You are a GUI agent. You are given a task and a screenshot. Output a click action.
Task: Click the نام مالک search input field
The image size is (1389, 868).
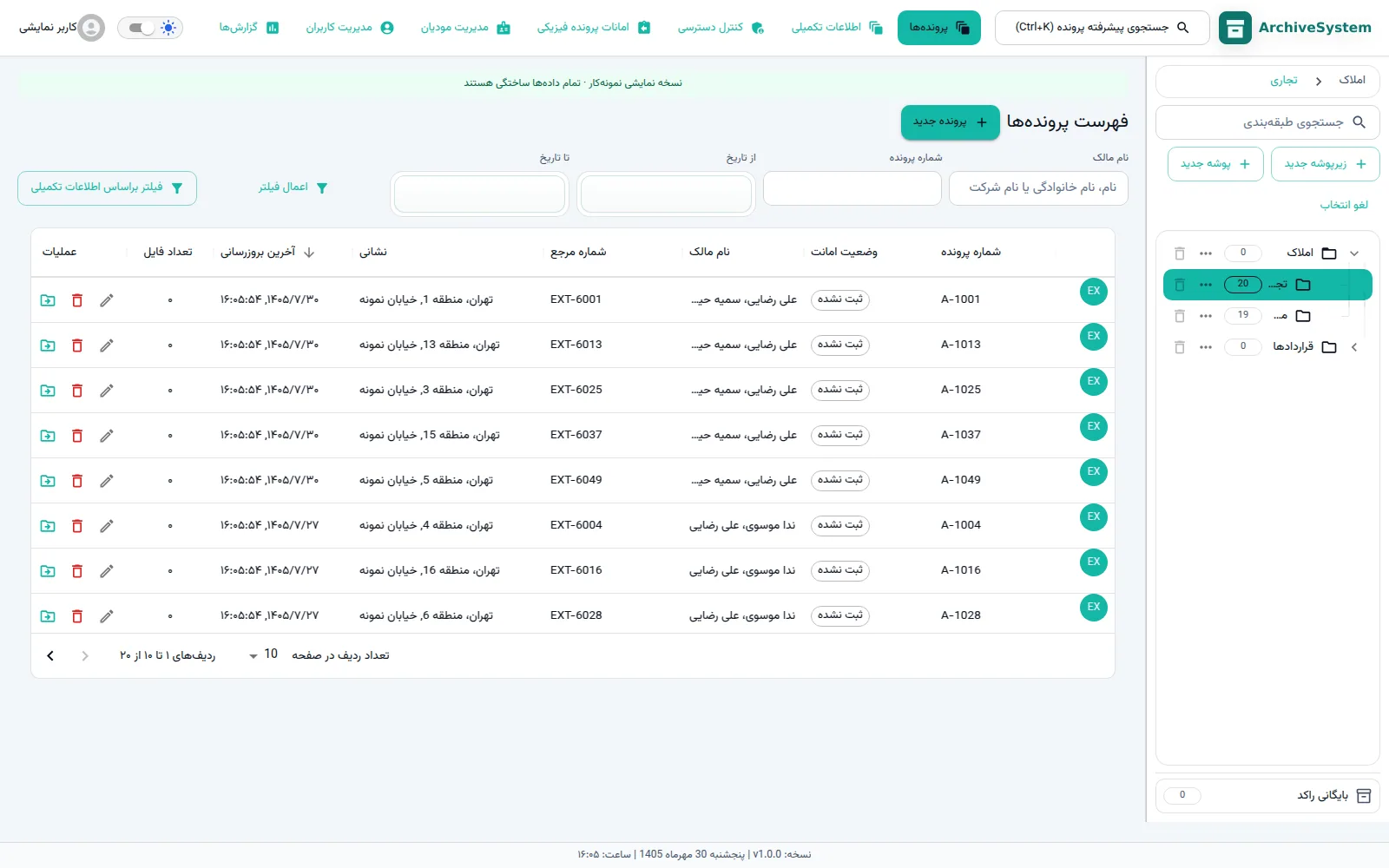(1038, 188)
